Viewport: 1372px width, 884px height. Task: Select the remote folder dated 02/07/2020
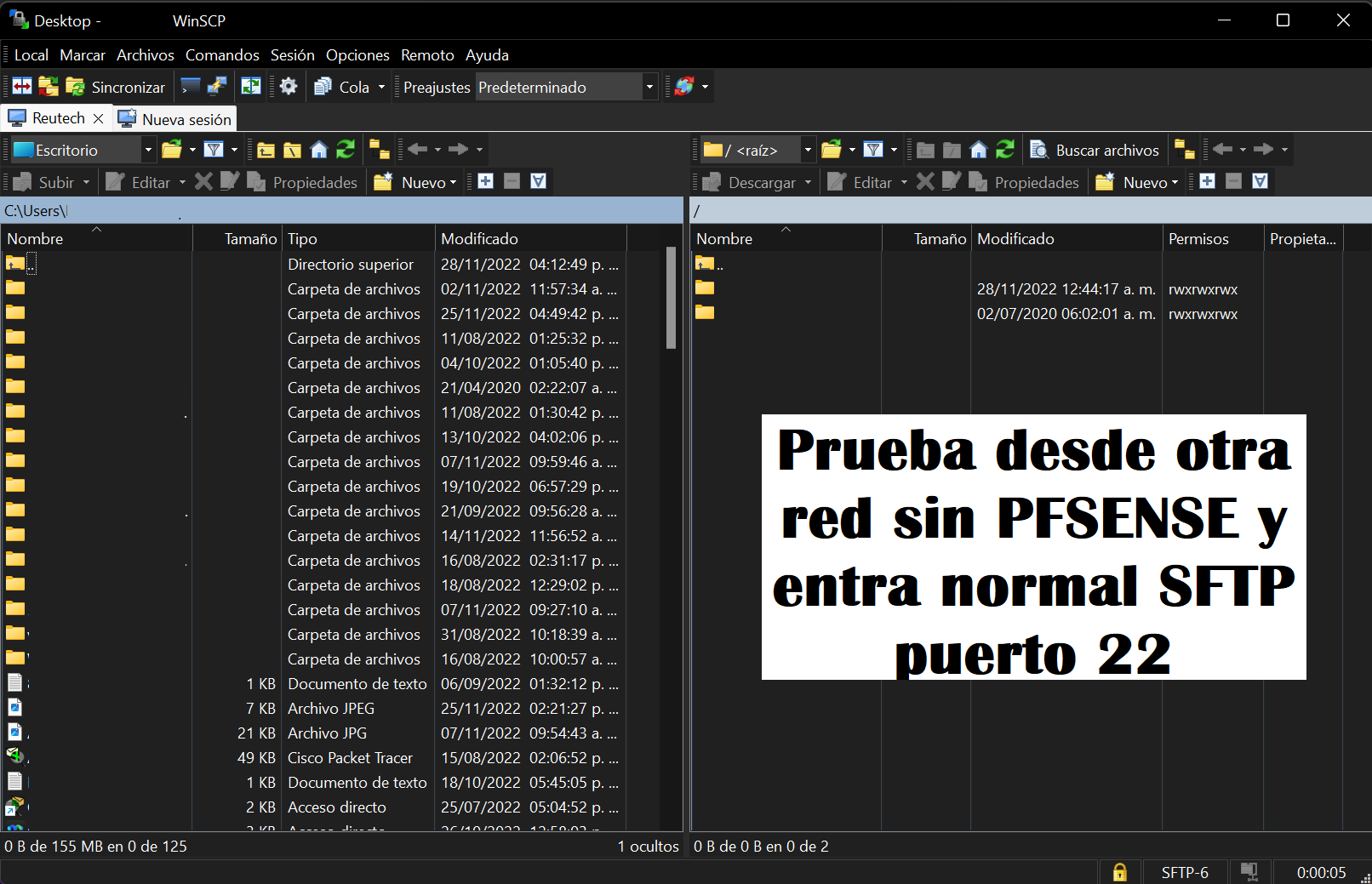tap(1017, 314)
